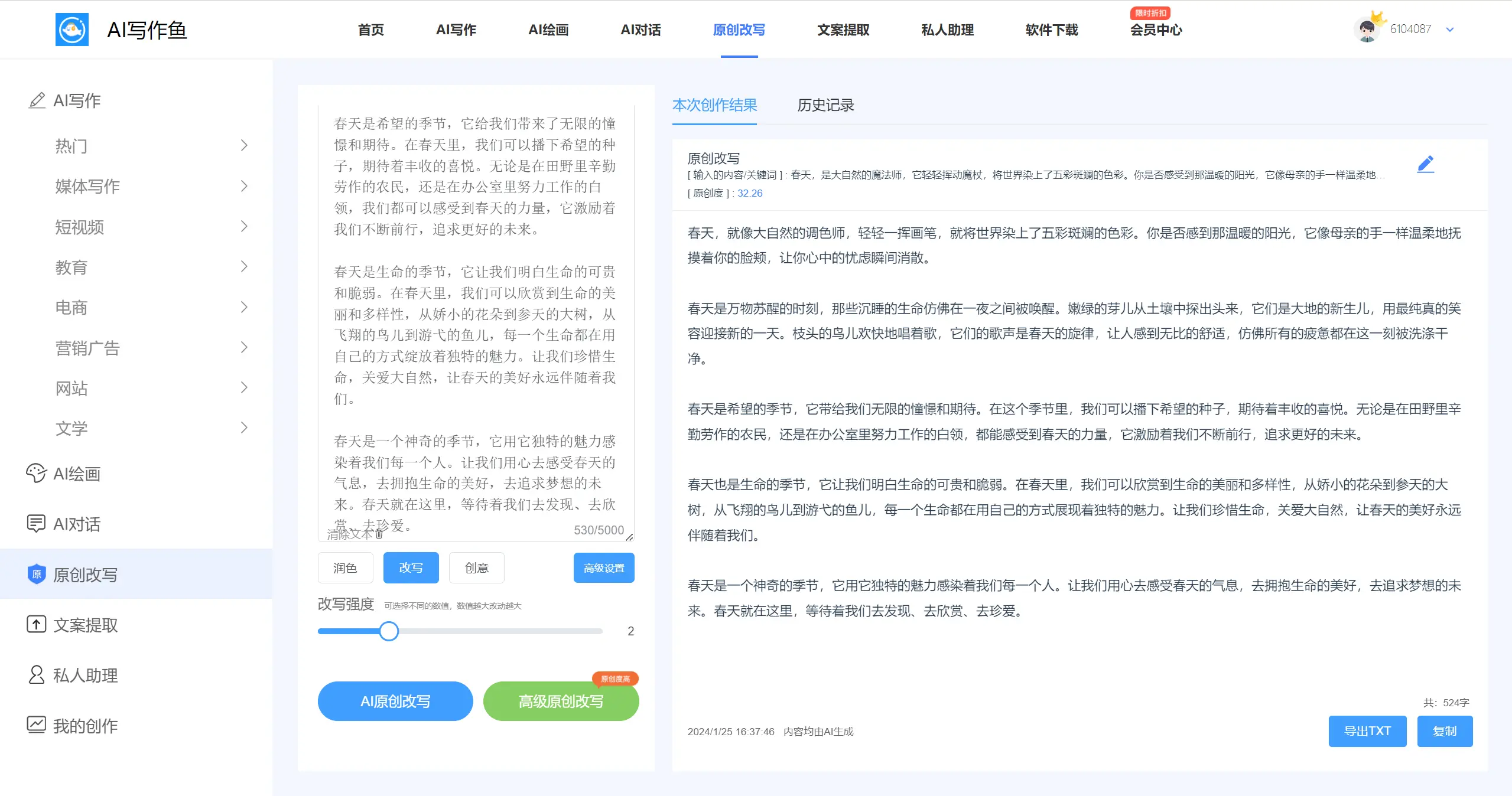Click the 改写强度 slider handle
This screenshot has width=1512, height=796.
click(389, 631)
